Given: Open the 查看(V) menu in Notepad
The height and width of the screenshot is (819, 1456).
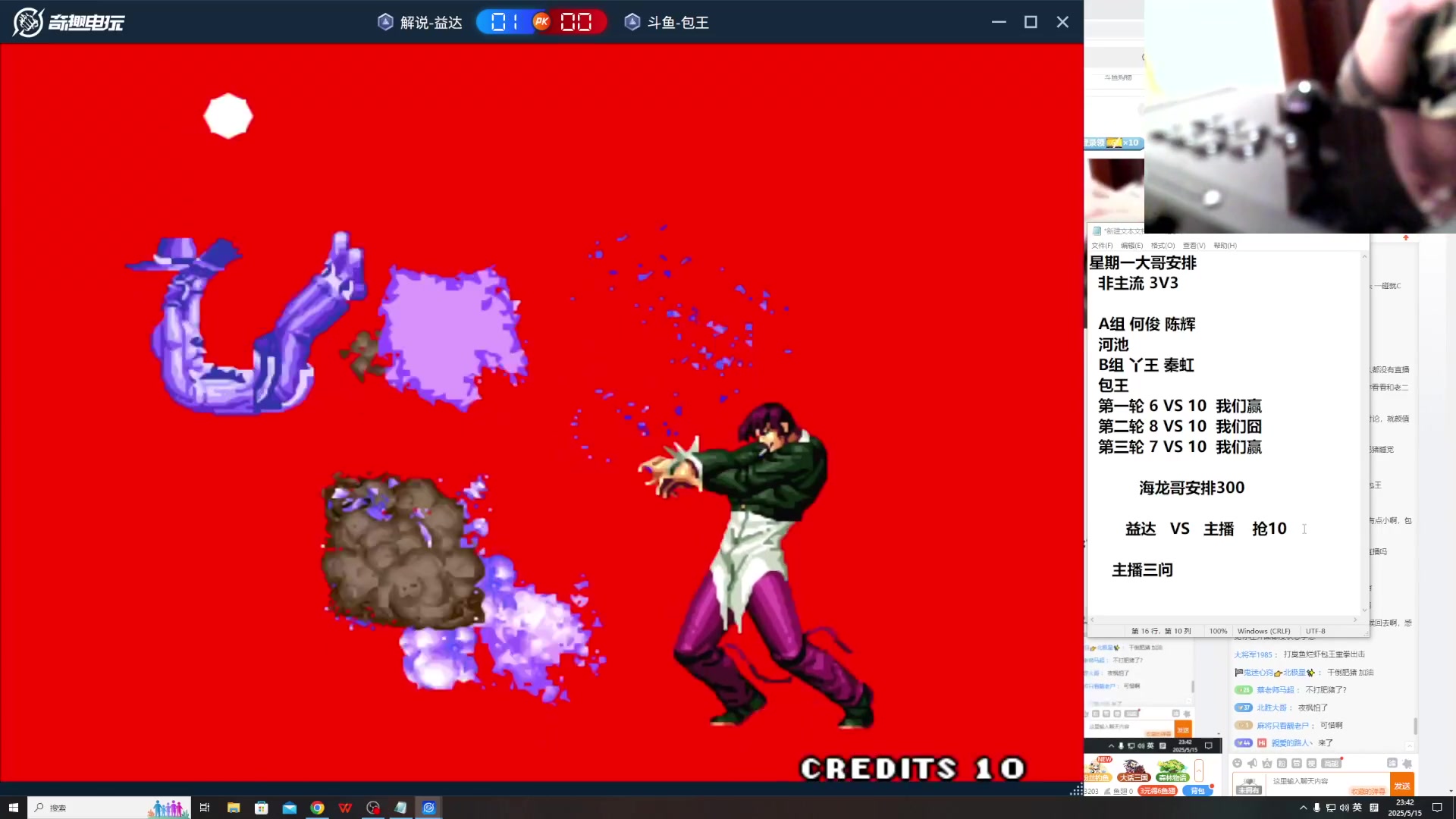Looking at the screenshot, I should click(x=1194, y=245).
